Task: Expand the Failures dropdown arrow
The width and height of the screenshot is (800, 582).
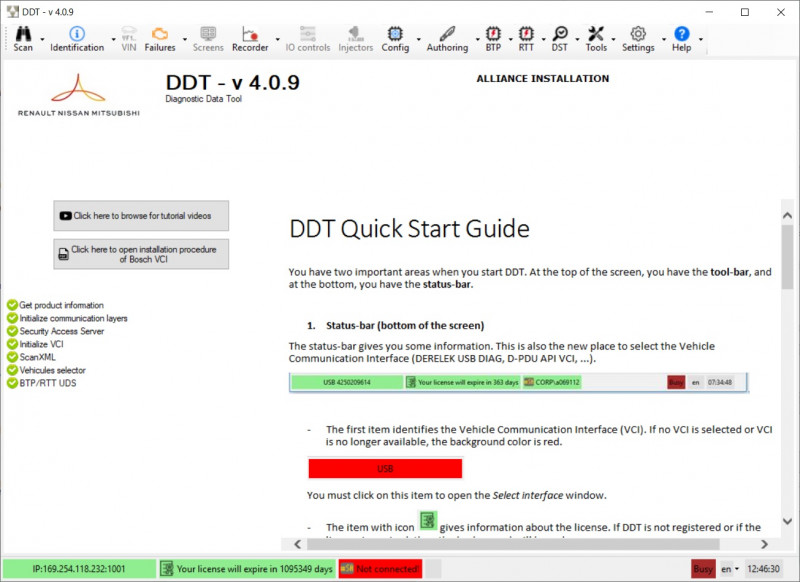Action: click(185, 39)
